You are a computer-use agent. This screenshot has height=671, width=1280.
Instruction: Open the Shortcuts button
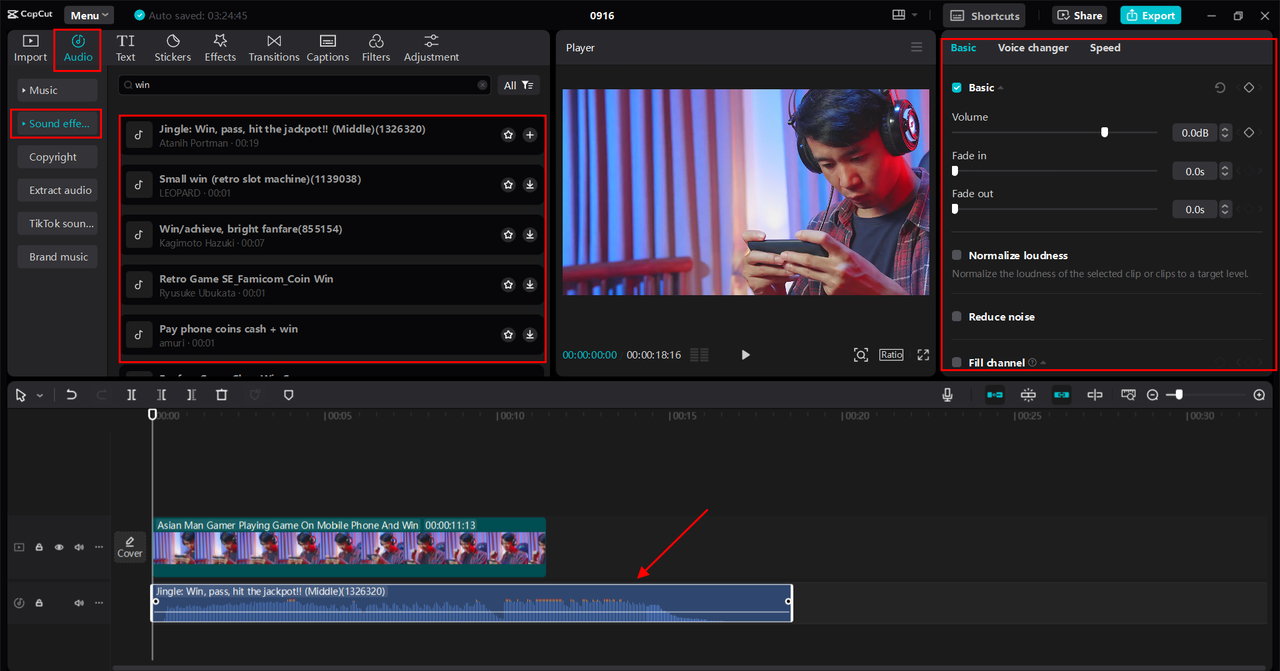pyautogui.click(x=985, y=15)
